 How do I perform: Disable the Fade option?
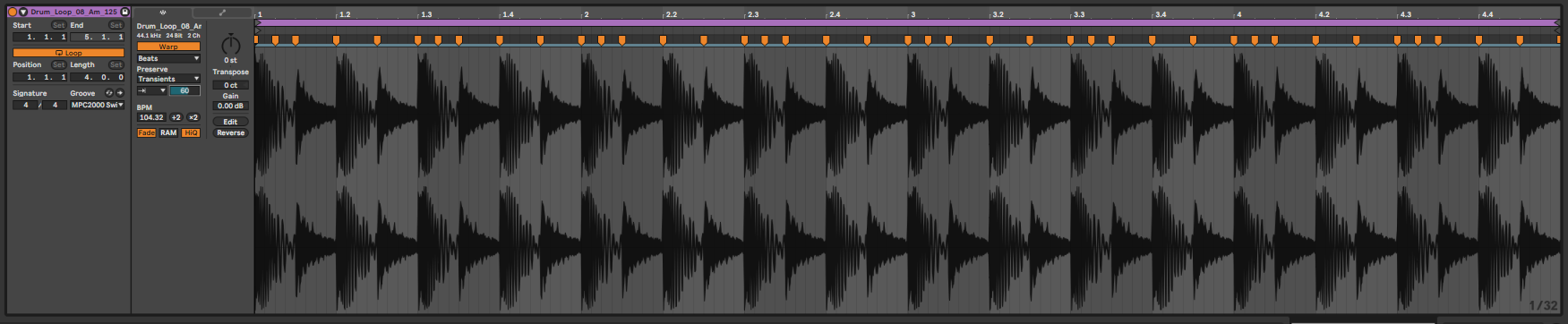click(146, 132)
